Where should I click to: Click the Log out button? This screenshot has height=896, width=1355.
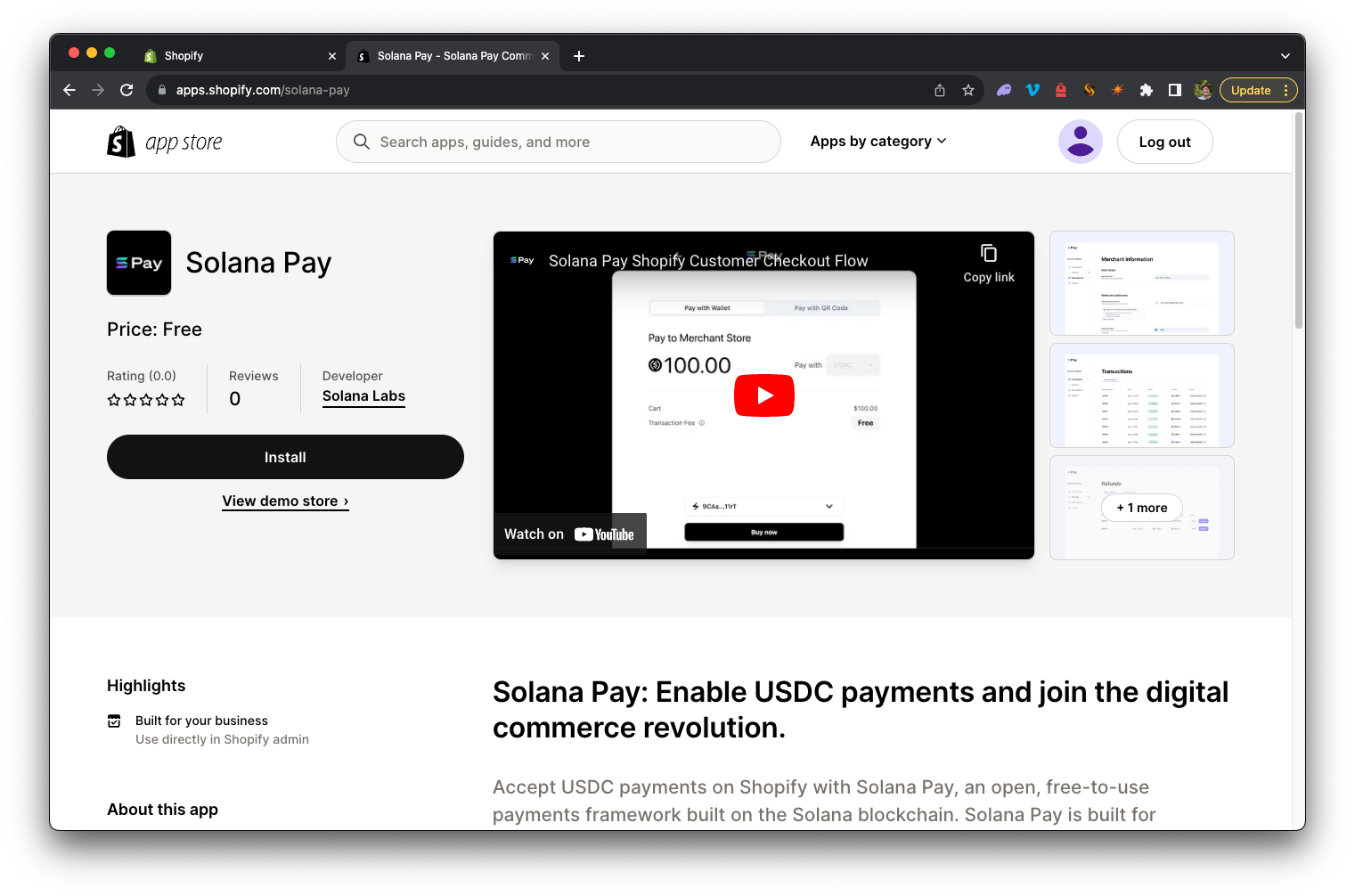(1164, 142)
